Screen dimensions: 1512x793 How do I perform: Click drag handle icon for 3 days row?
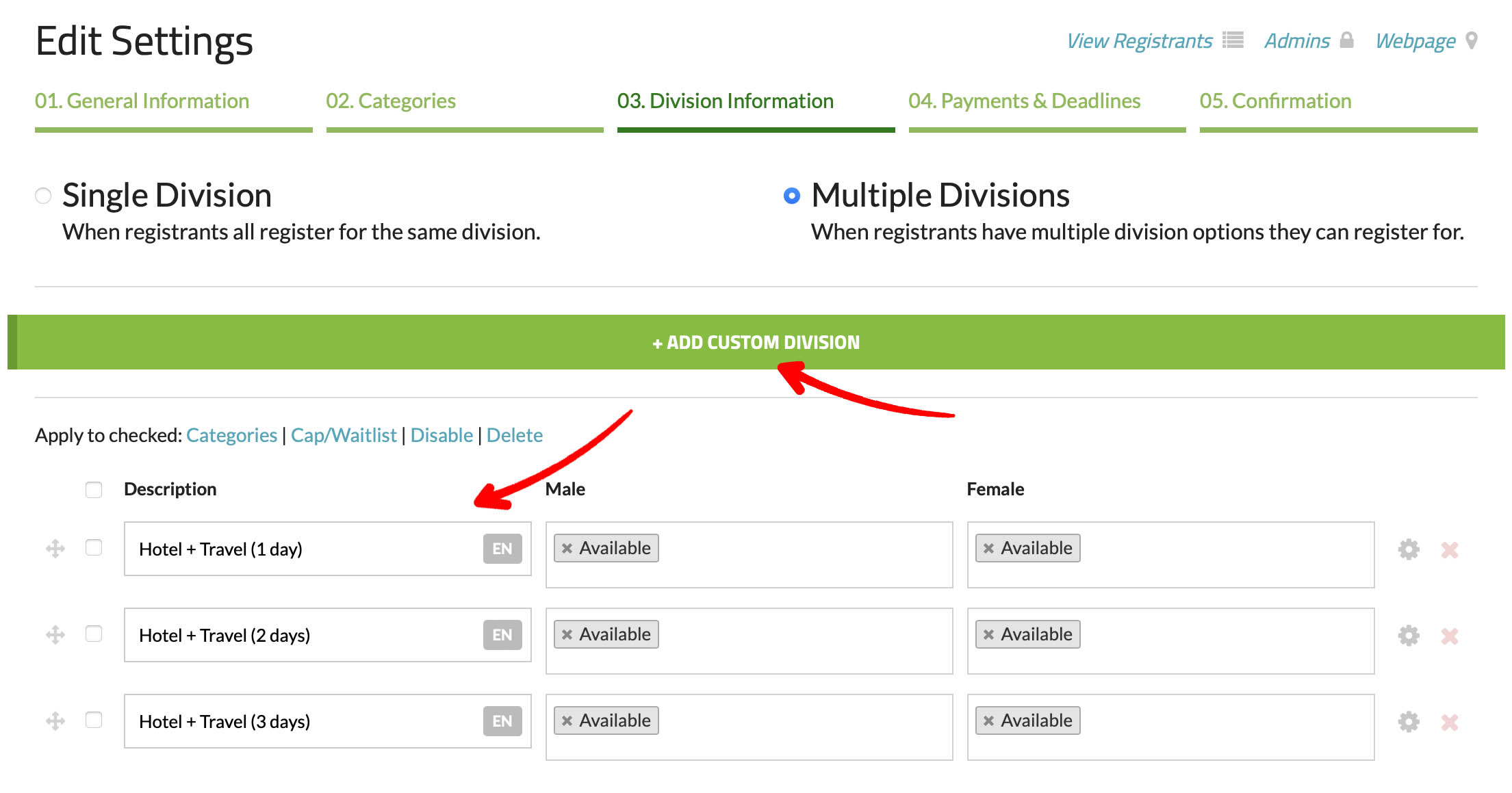(55, 720)
